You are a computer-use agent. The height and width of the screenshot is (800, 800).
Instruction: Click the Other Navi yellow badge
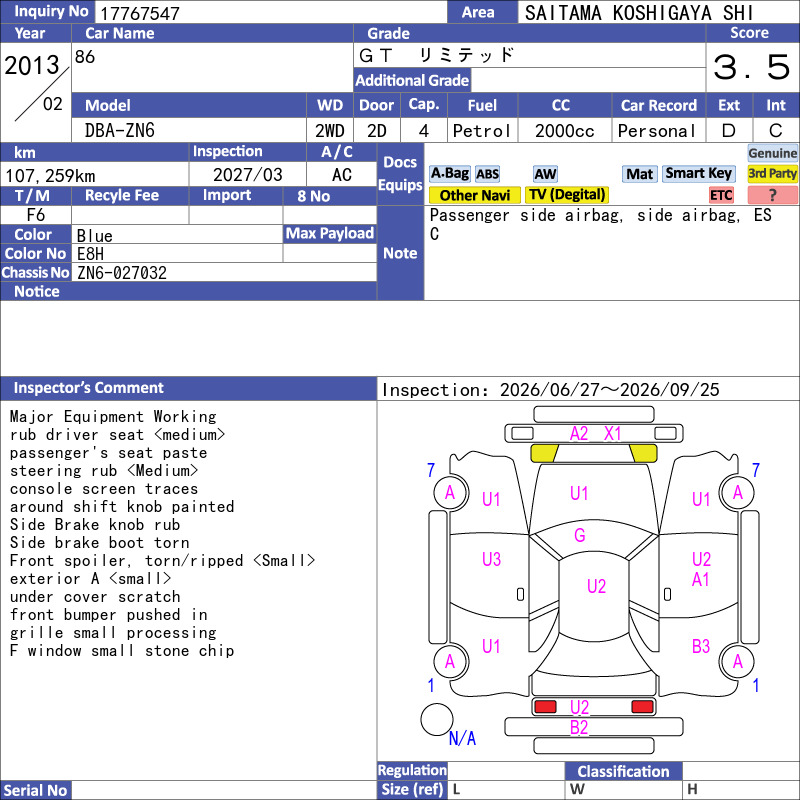[474, 195]
